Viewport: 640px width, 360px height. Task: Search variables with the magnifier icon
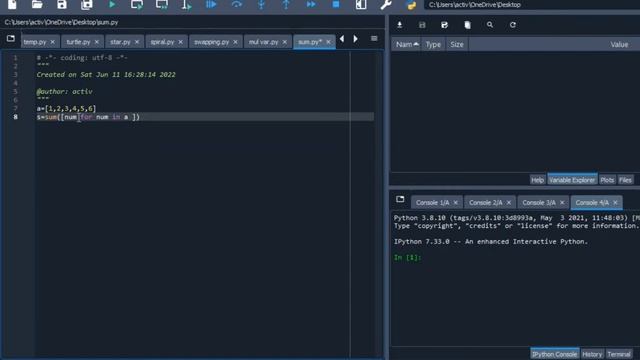tap(490, 25)
